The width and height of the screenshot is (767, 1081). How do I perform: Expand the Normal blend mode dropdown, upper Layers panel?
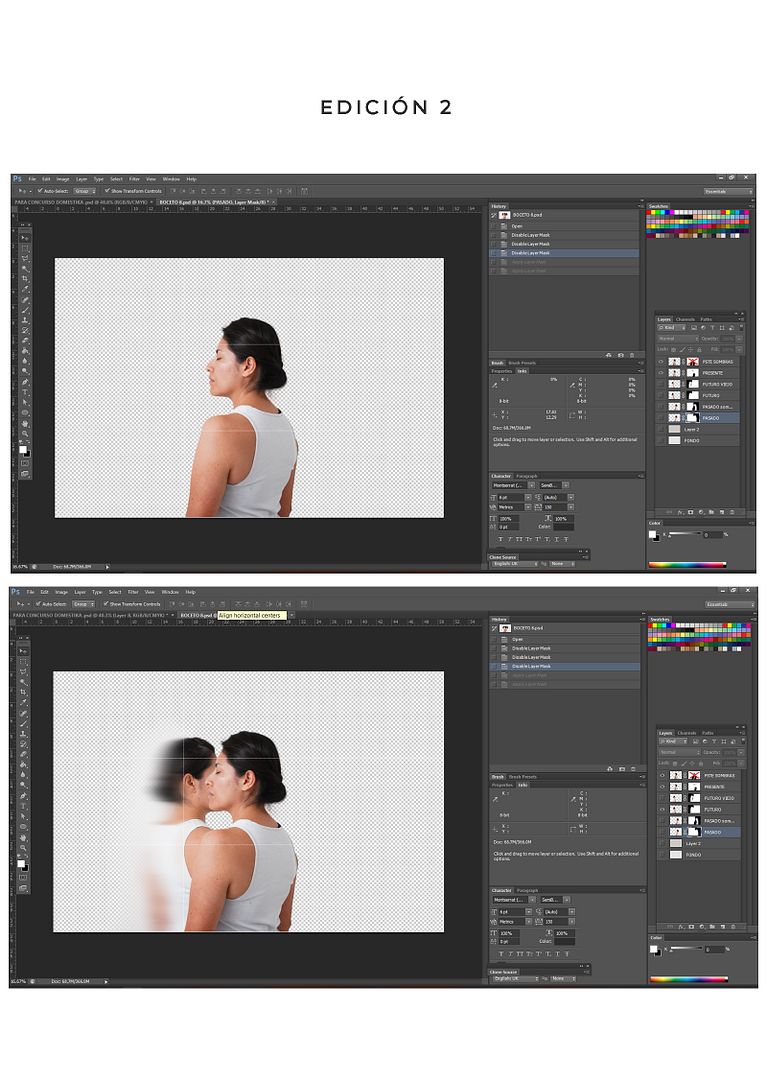[x=678, y=339]
